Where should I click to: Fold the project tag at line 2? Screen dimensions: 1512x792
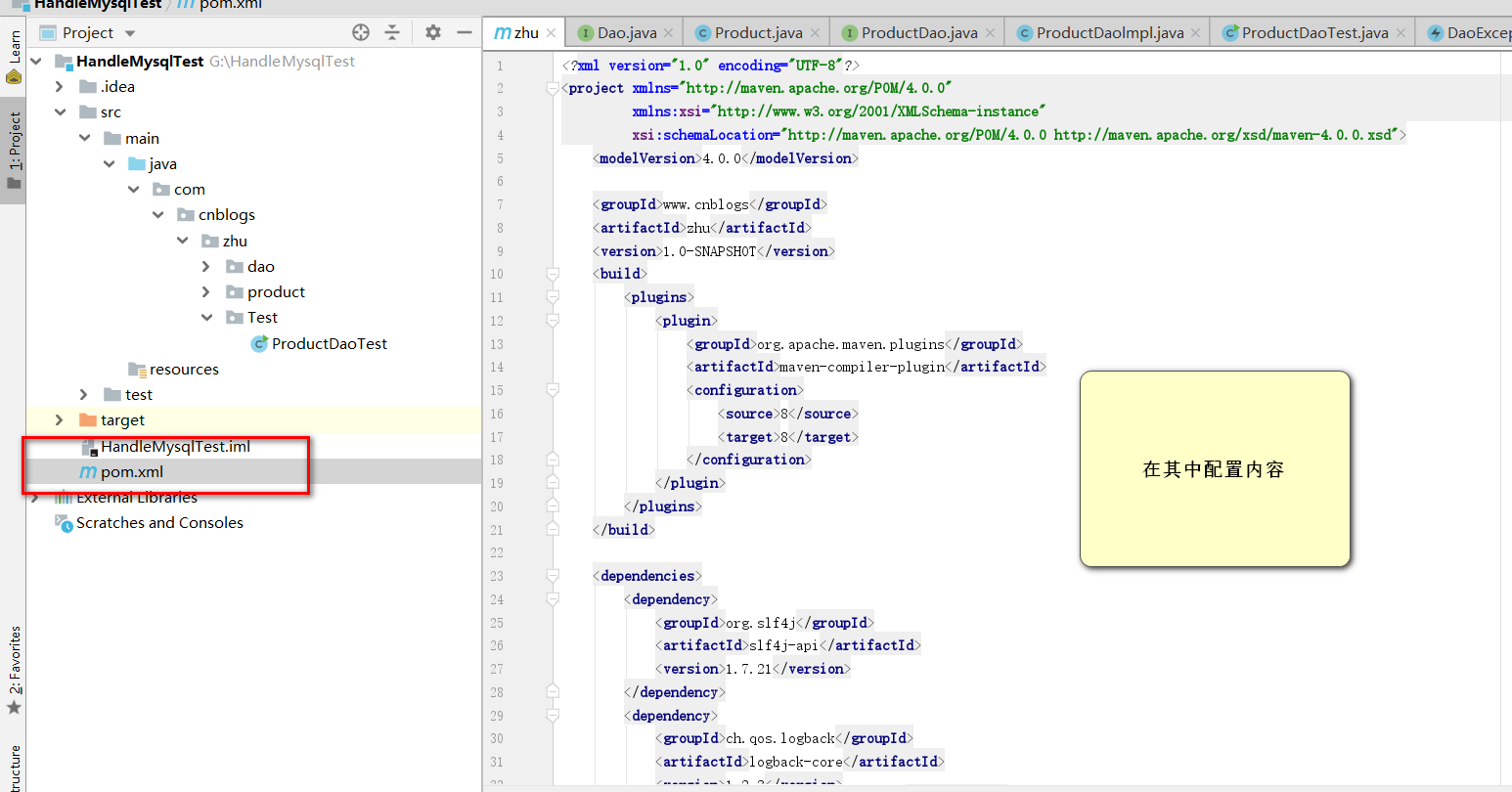point(553,88)
